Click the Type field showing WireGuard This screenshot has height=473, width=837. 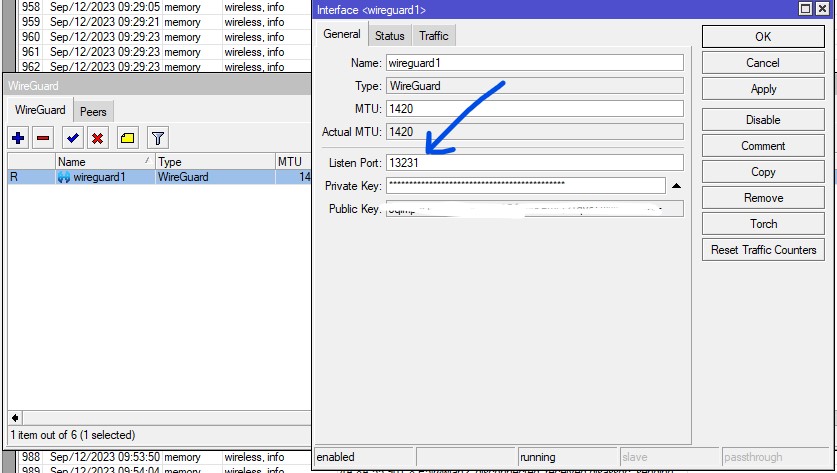tap(534, 86)
